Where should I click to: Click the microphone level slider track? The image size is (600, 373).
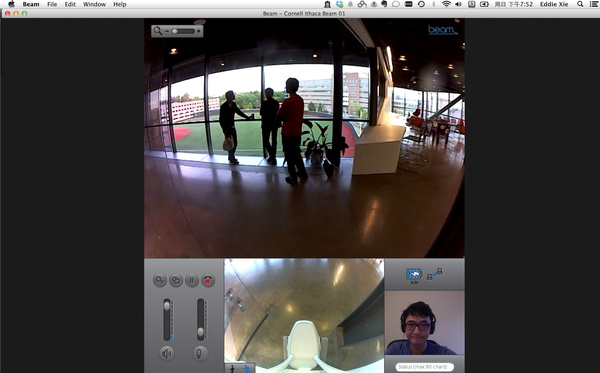point(201,319)
